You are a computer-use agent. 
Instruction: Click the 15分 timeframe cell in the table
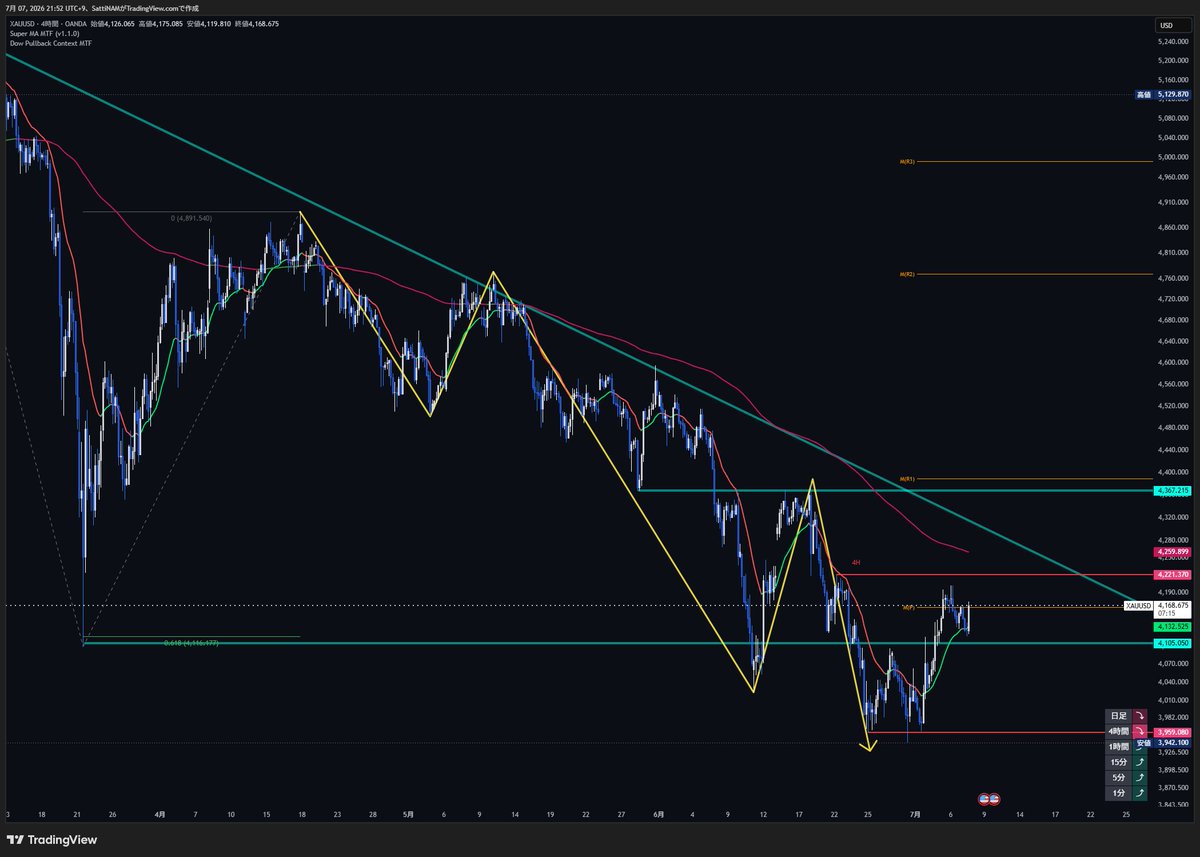click(1118, 762)
